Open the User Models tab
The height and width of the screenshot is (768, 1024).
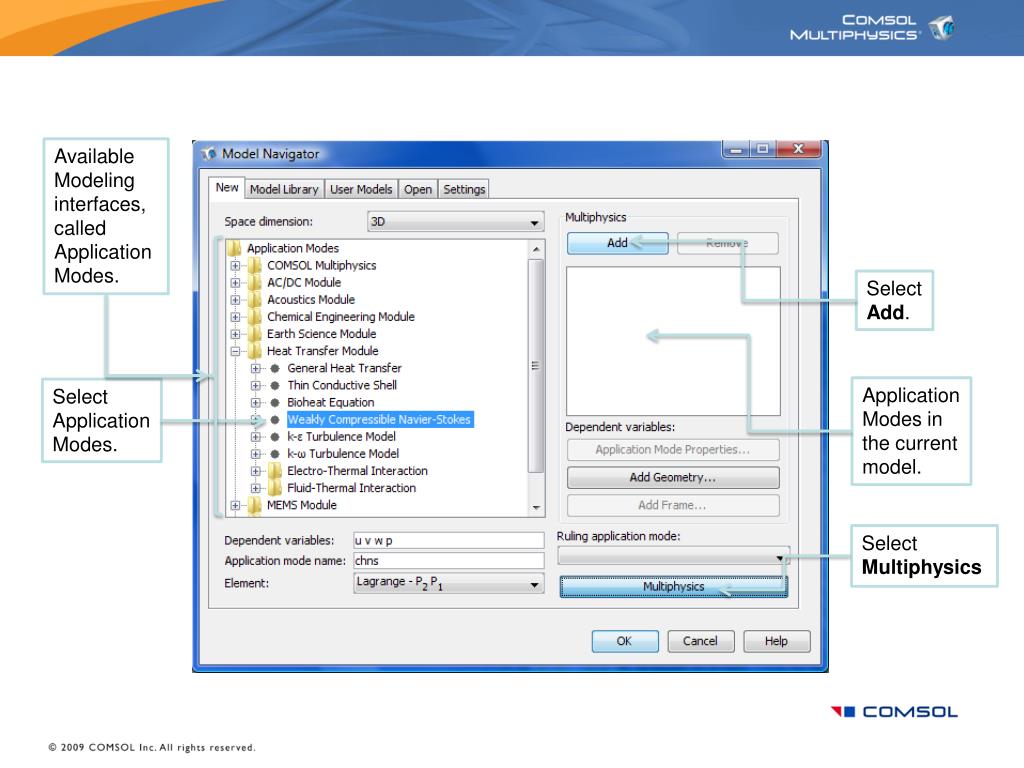pos(360,189)
